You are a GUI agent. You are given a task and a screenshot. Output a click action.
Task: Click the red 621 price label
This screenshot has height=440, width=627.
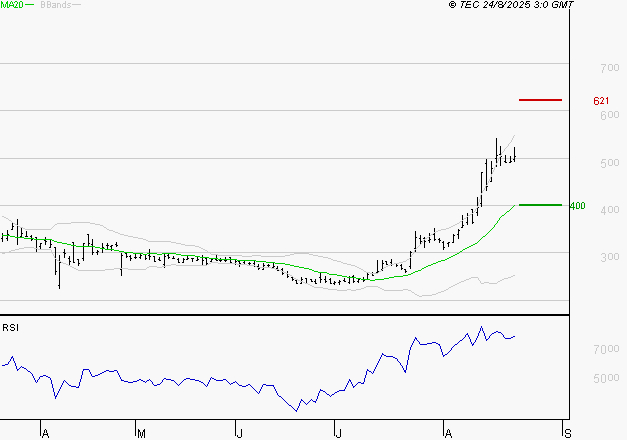click(x=601, y=101)
